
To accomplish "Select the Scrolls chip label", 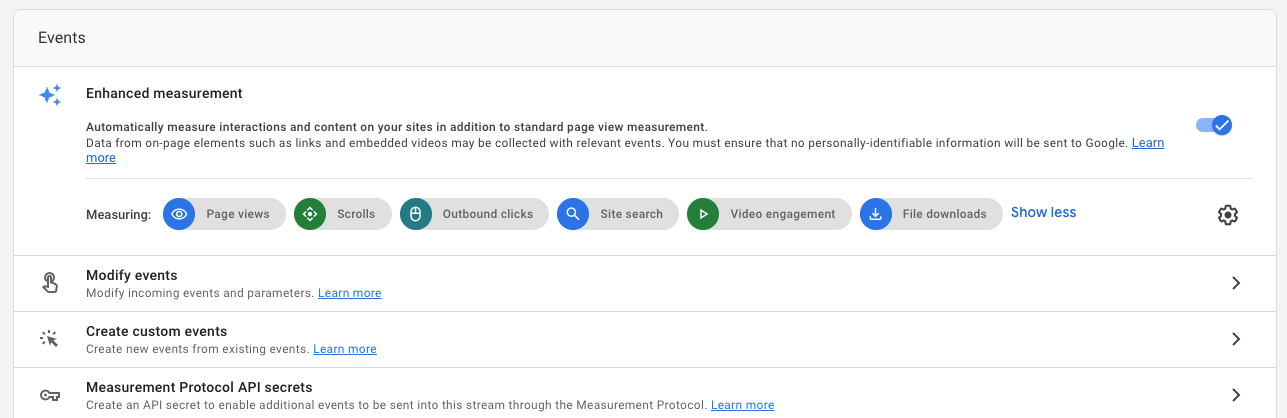I will [356, 214].
